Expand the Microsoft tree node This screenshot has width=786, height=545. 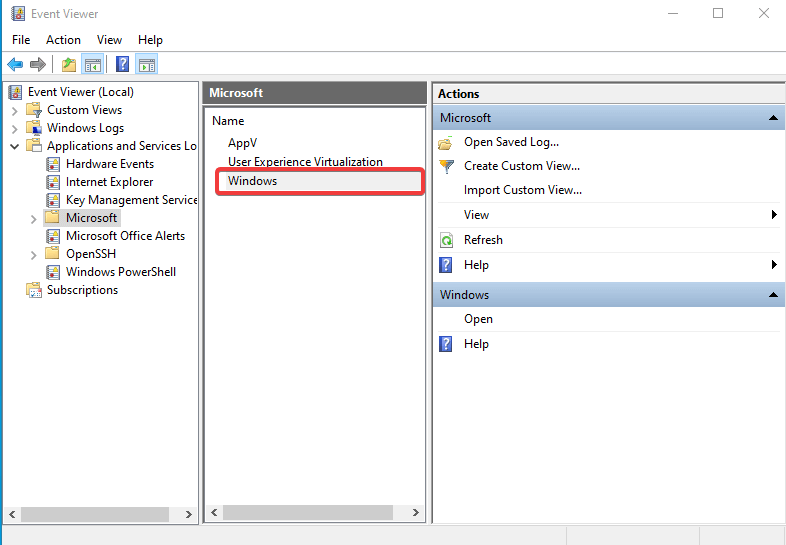pos(33,219)
